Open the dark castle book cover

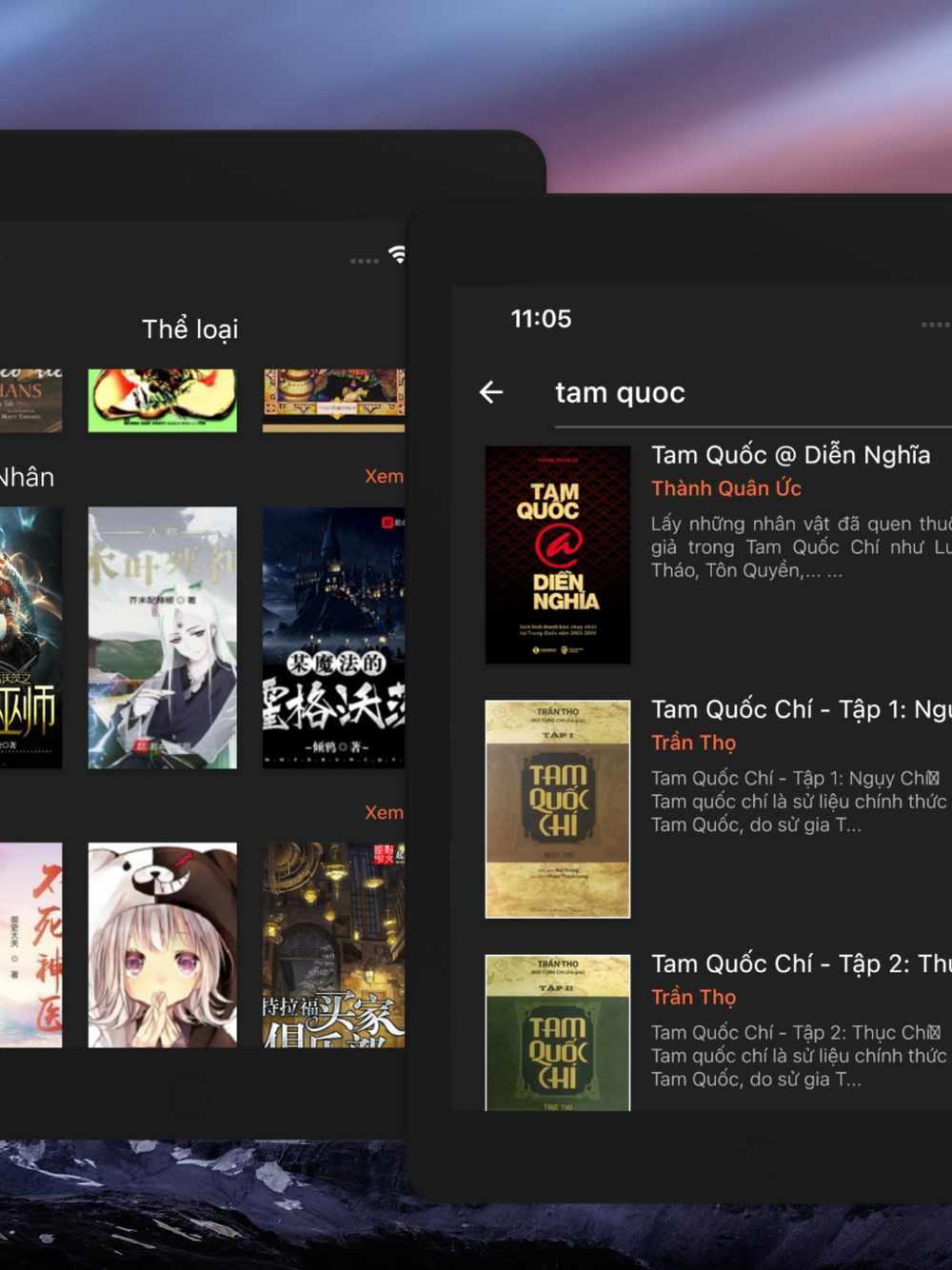(333, 637)
